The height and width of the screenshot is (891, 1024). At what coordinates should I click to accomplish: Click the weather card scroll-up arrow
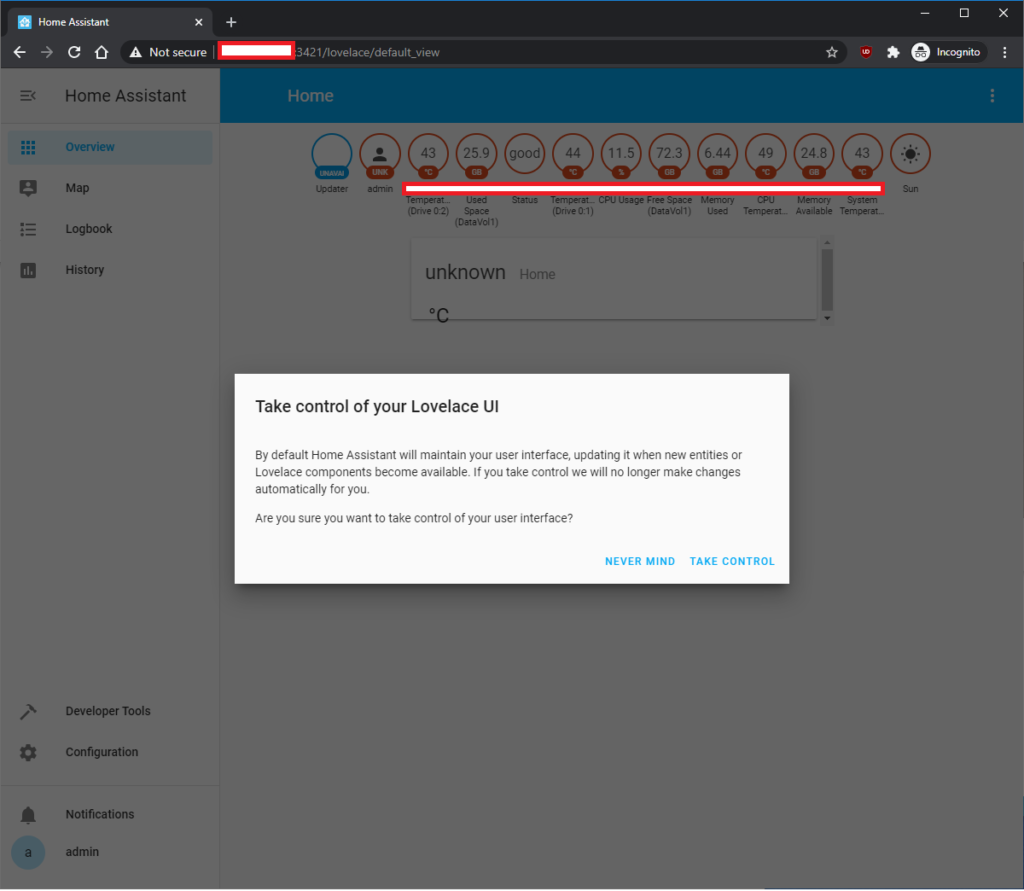pos(827,243)
